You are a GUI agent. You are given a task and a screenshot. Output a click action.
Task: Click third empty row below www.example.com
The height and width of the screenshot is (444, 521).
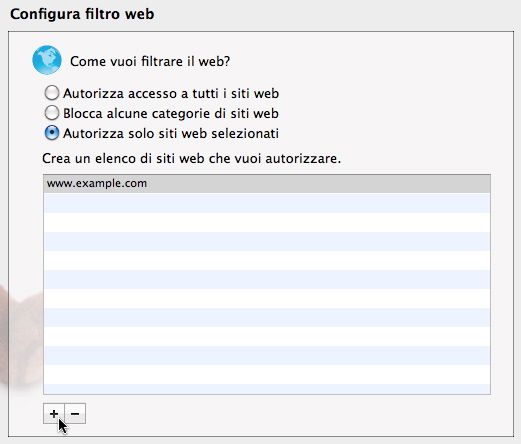pos(267,241)
